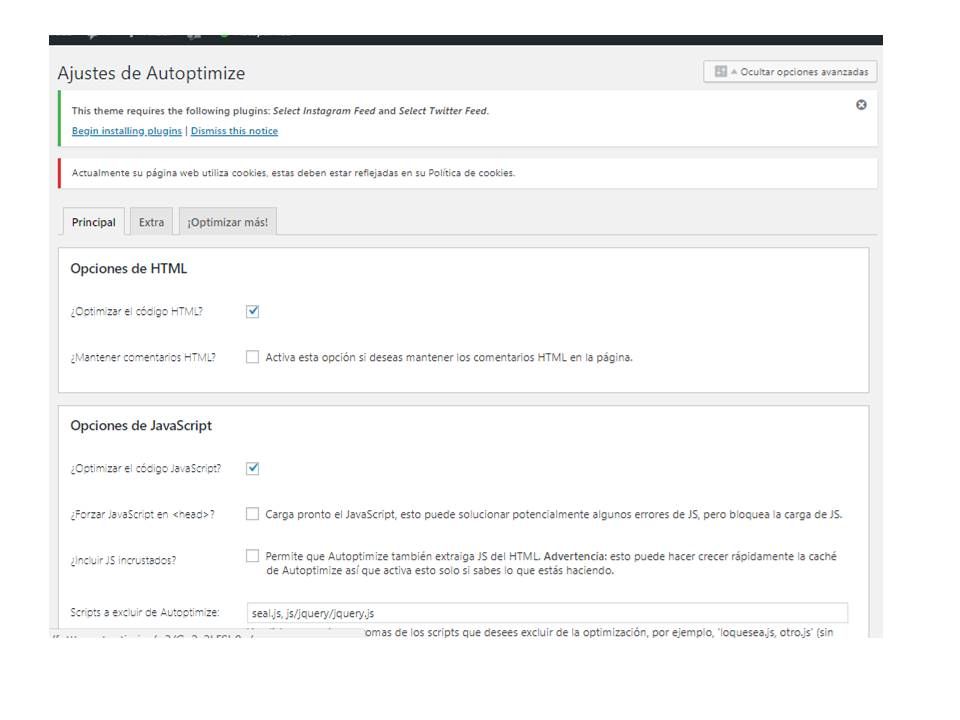Click the Opciones de HTML heading
Image resolution: width=960 pixels, height=720 pixels.
129,268
